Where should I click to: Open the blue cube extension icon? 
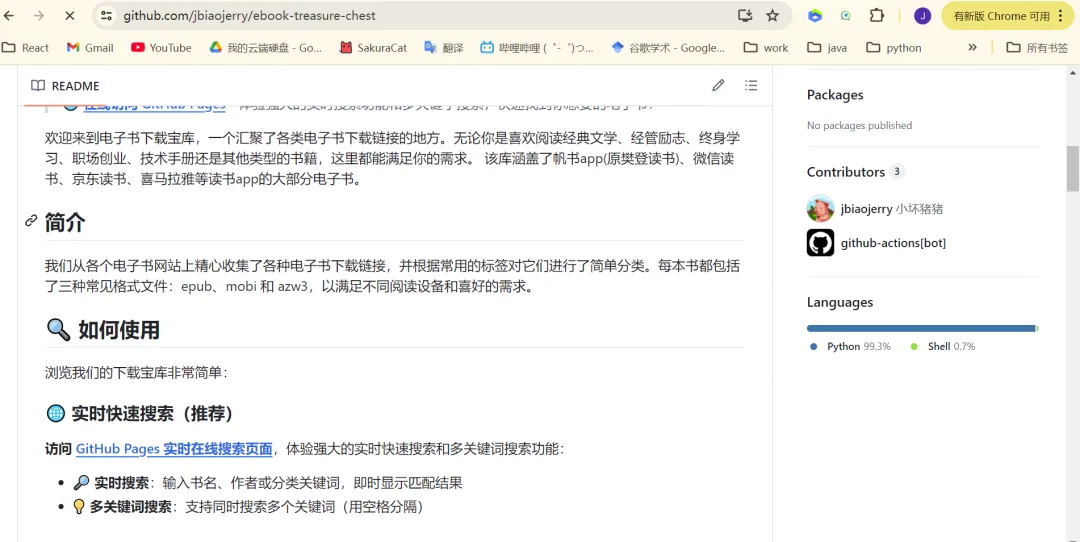(815, 15)
